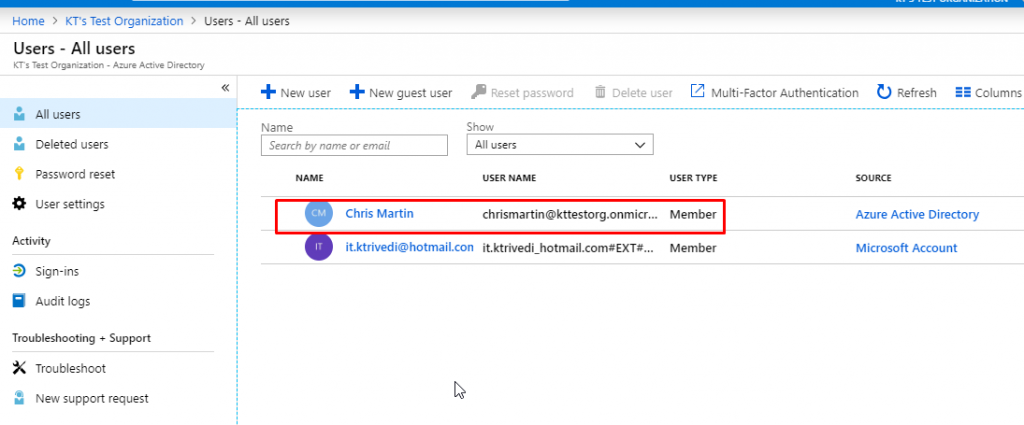Click the New user plus icon

pos(268,92)
